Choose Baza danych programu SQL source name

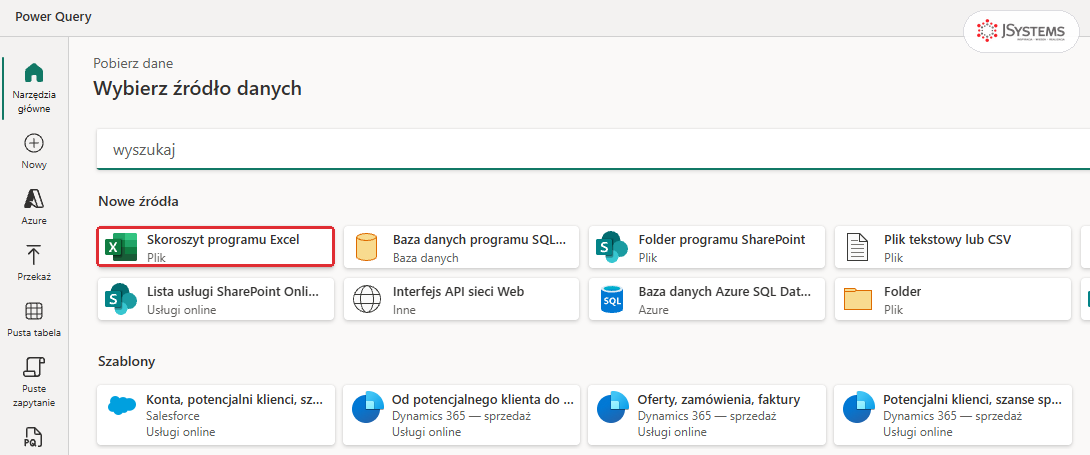click(x=480, y=240)
